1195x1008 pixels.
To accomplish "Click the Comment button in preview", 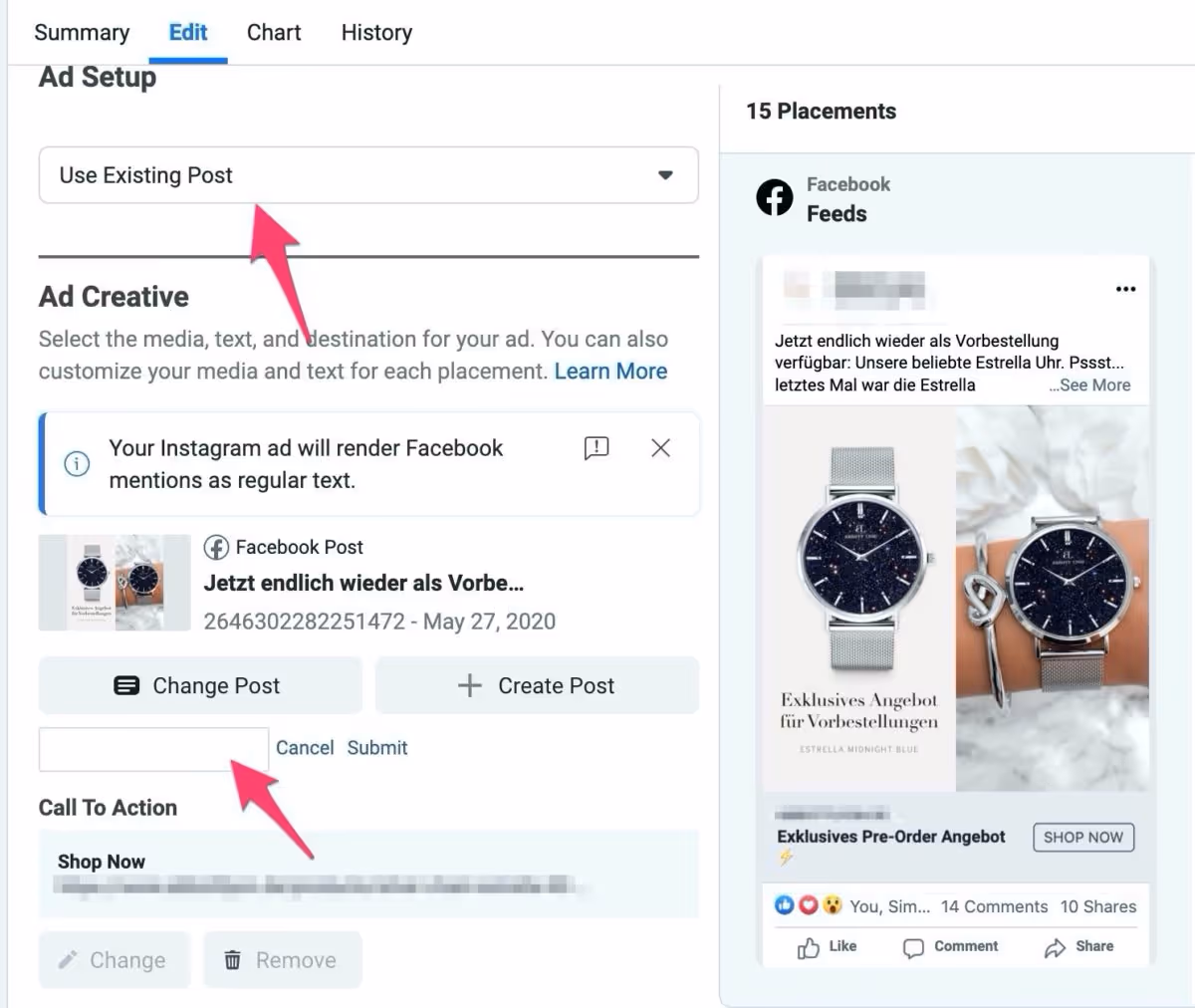I will (x=950, y=947).
